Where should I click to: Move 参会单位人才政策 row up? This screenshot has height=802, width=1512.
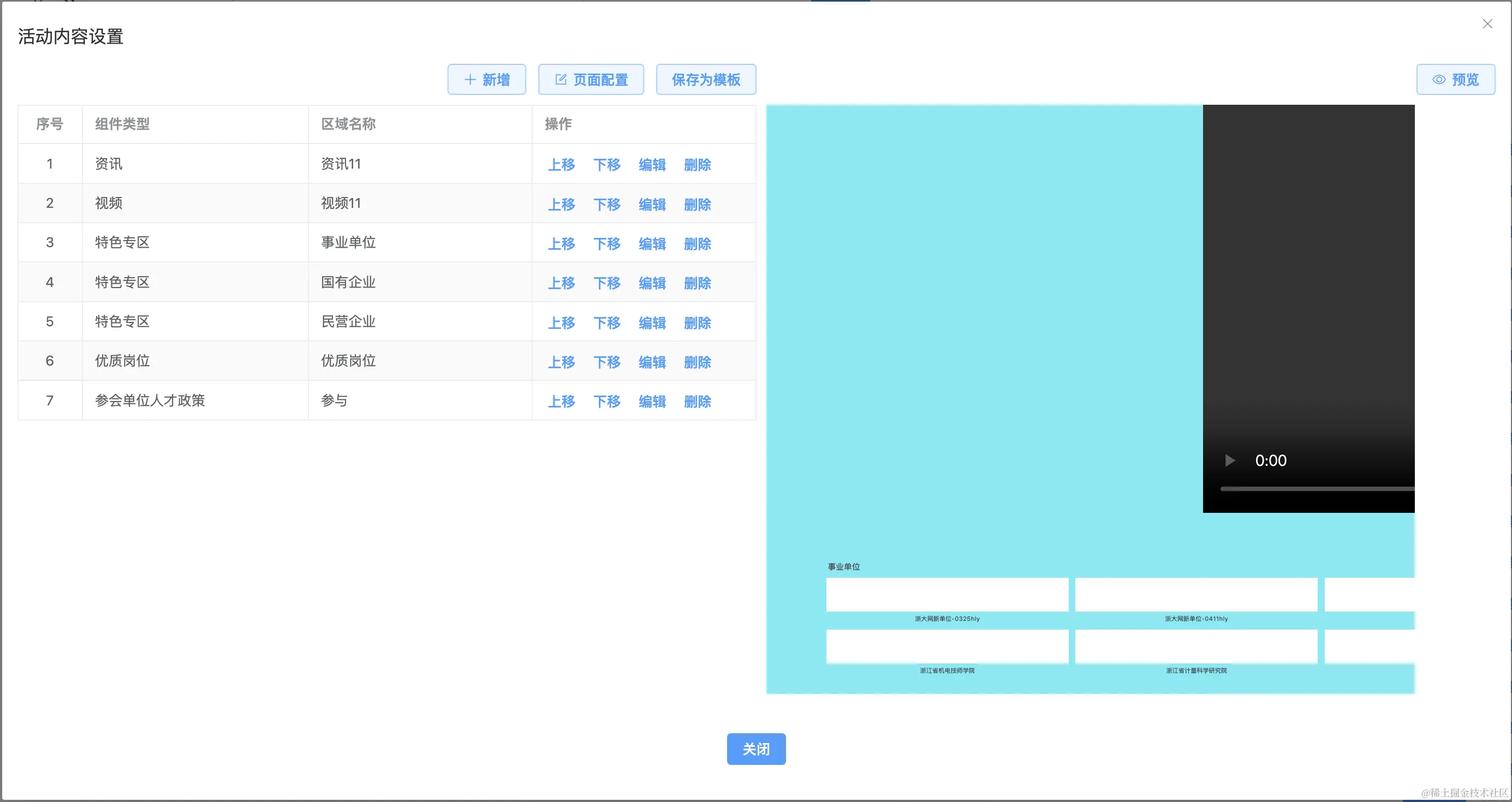pos(561,402)
